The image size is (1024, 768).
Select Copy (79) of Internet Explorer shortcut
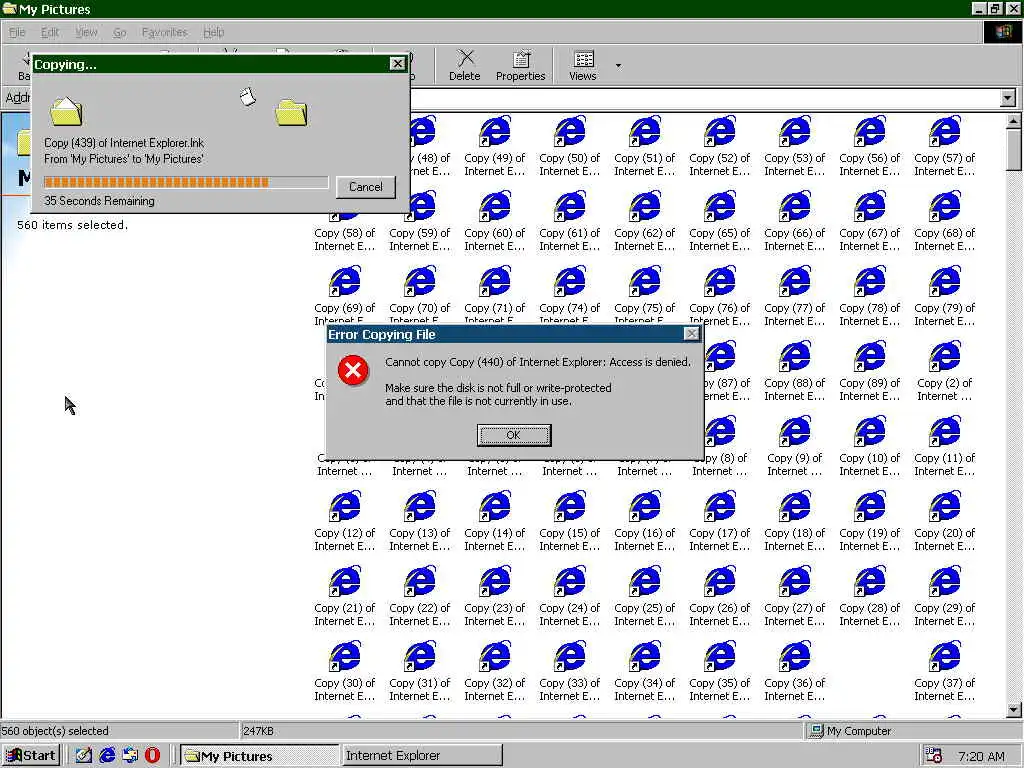pos(944,296)
